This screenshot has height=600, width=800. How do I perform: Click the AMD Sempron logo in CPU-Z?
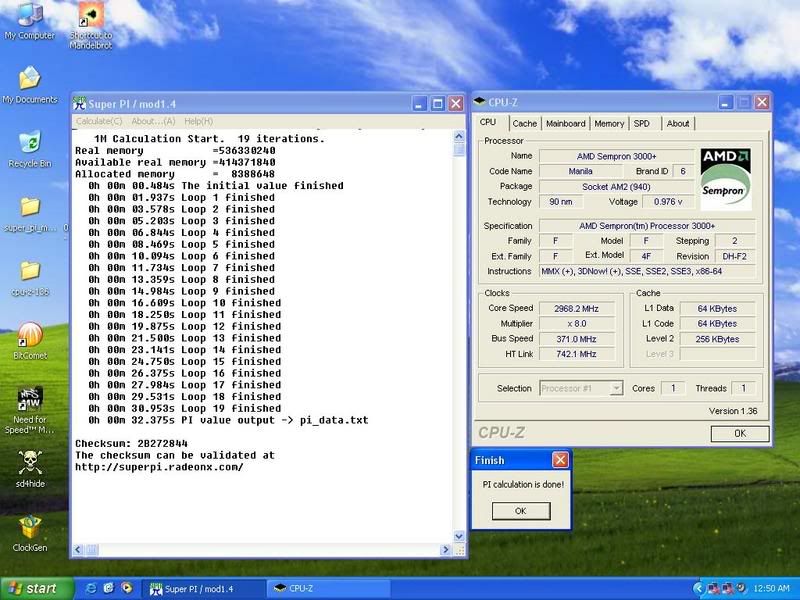point(726,179)
